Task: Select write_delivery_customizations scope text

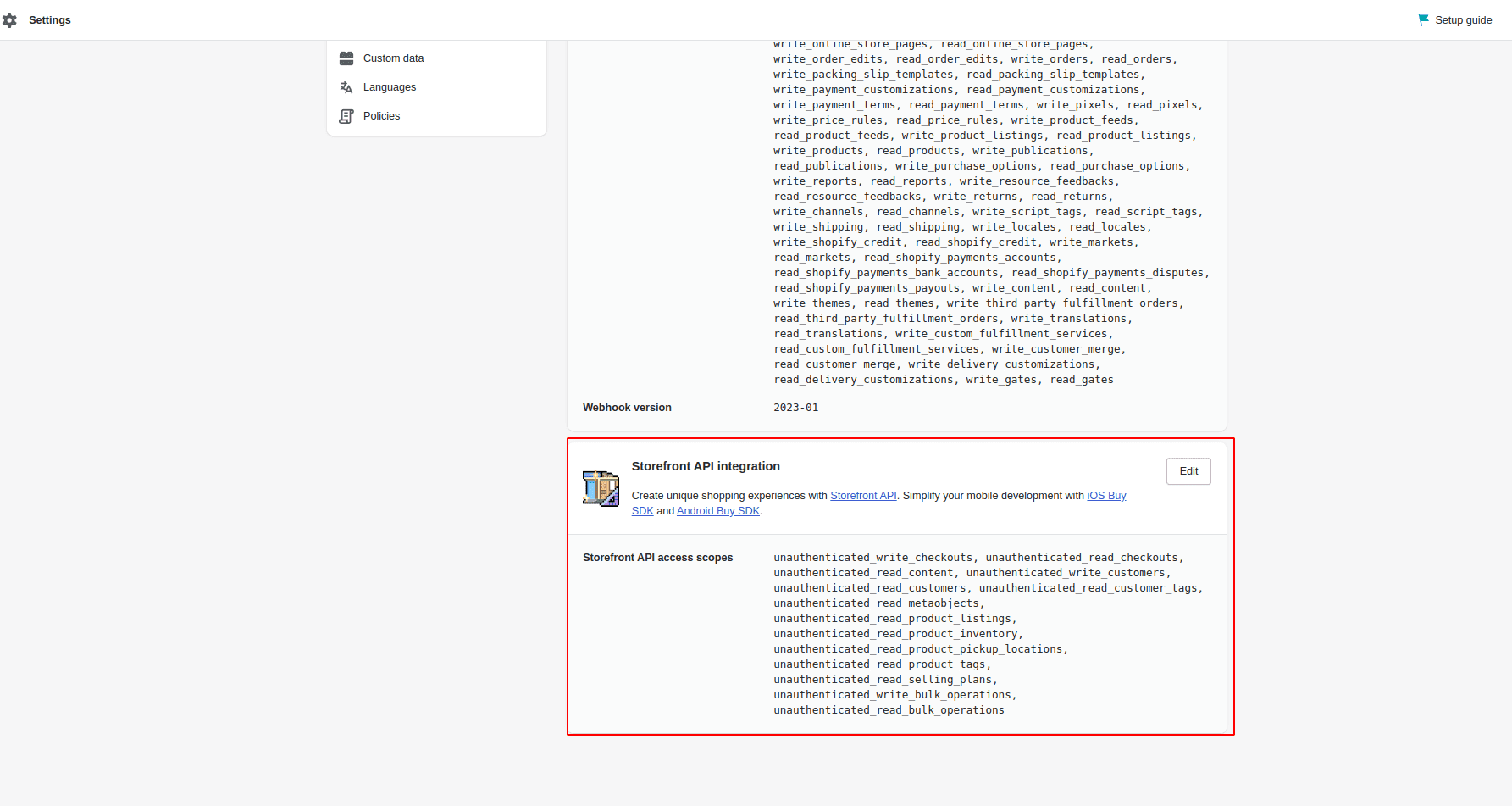Action: (x=1001, y=364)
